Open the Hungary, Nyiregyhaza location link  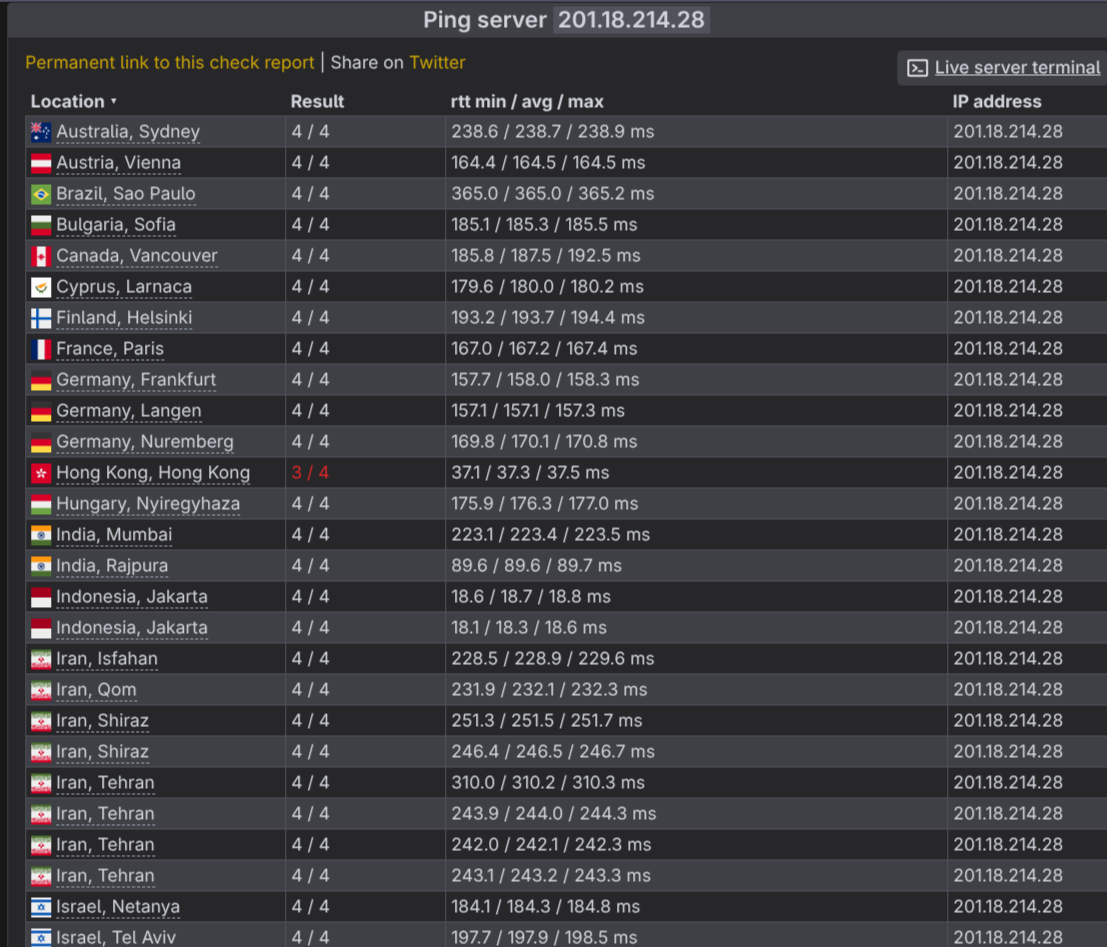[148, 504]
